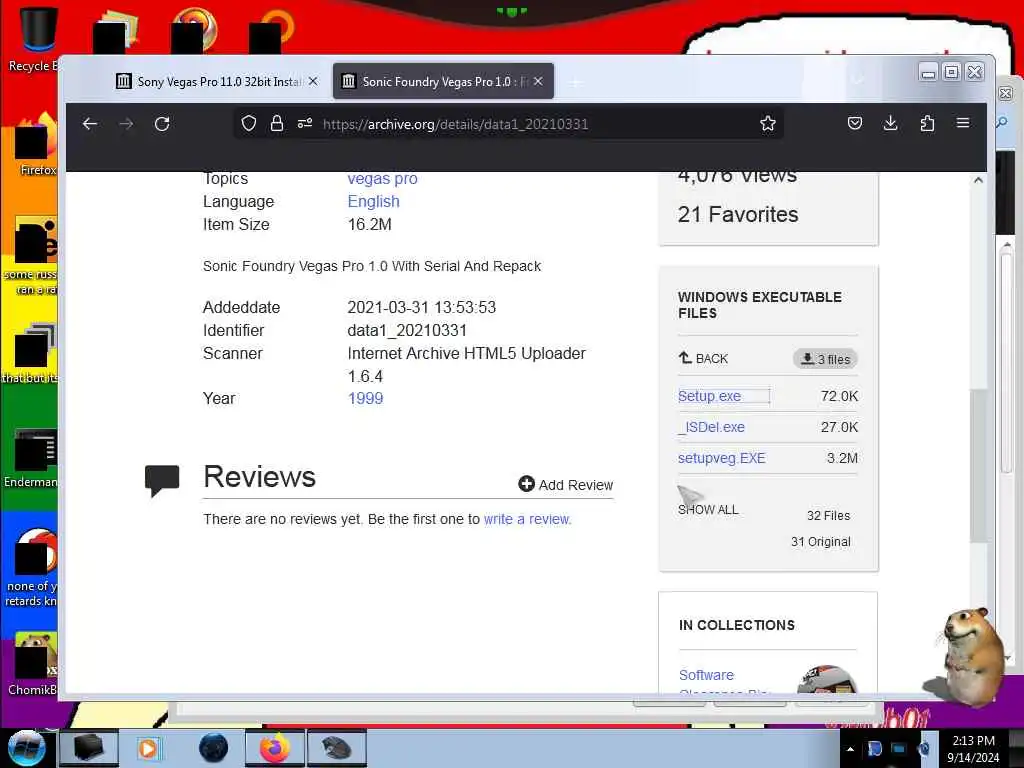Click the forward navigation arrow
Image resolution: width=1024 pixels, height=768 pixels.
[x=126, y=123]
